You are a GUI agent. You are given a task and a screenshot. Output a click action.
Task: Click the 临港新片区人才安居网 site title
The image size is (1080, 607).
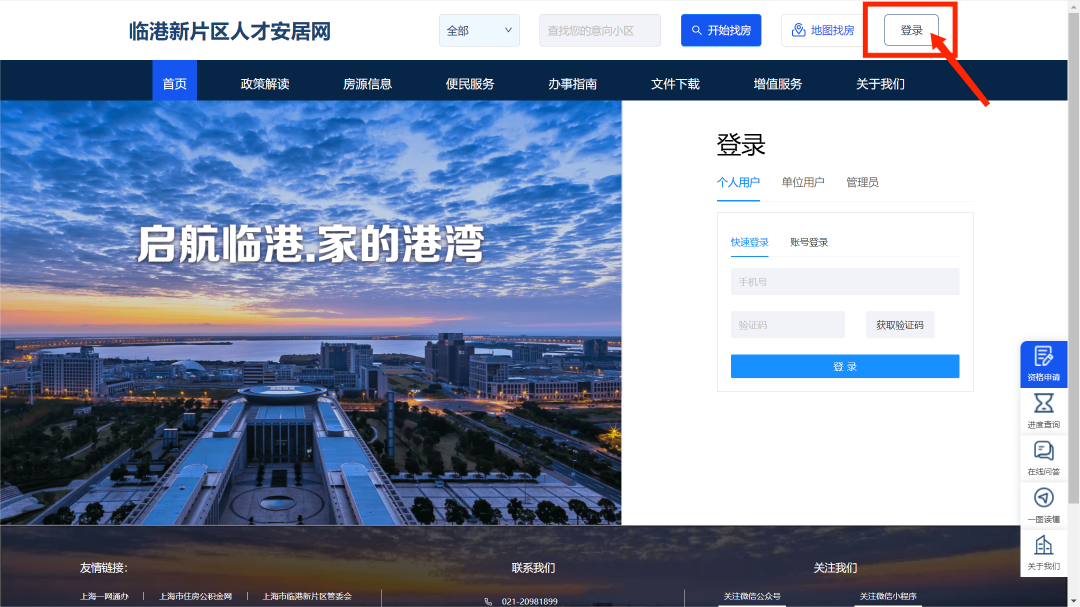(x=230, y=31)
